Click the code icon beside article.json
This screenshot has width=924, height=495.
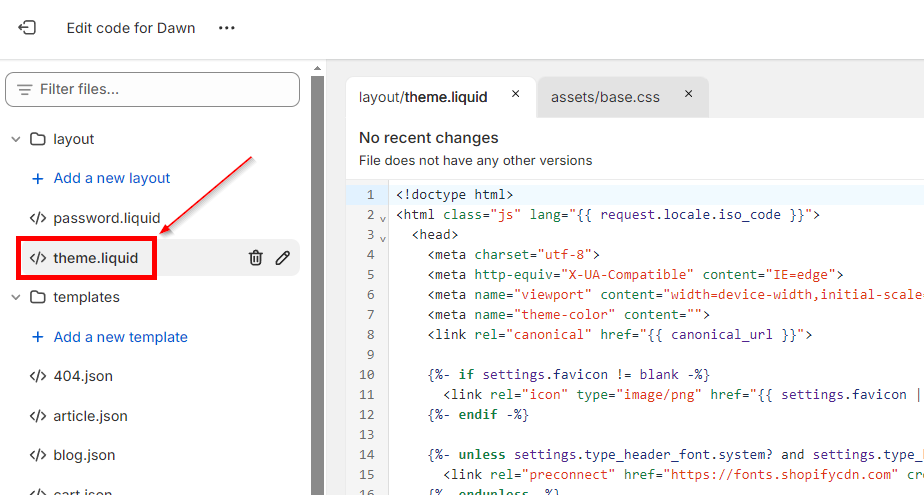38,416
